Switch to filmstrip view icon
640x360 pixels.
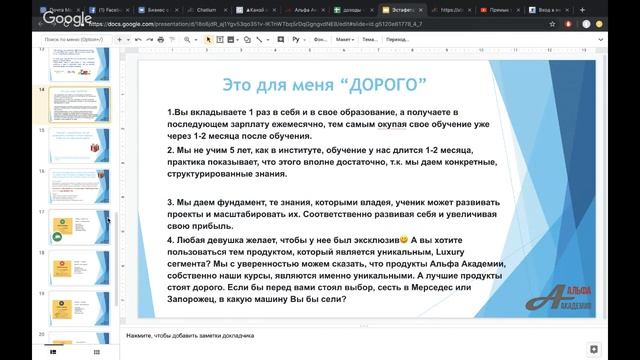point(53,352)
